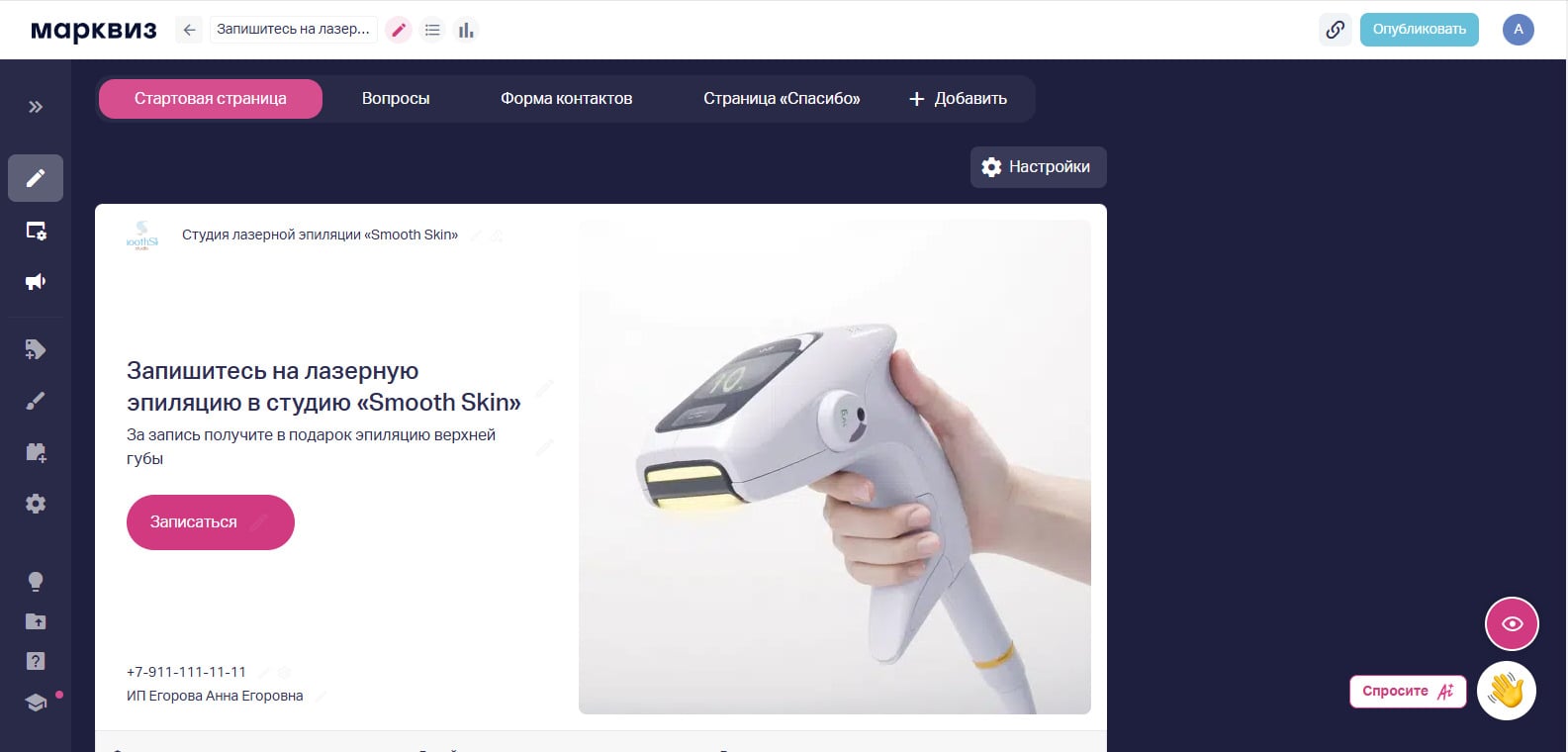1568x752 pixels.
Task: Click the "Опубликовать" button
Action: tap(1420, 30)
